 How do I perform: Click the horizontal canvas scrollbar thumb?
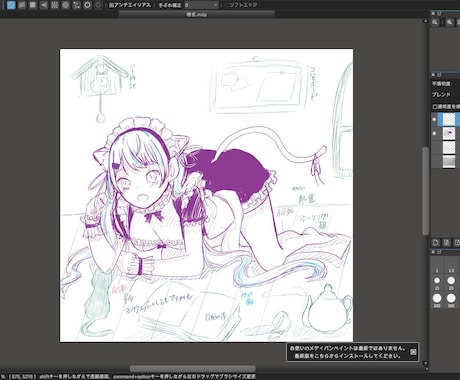pos(193,368)
